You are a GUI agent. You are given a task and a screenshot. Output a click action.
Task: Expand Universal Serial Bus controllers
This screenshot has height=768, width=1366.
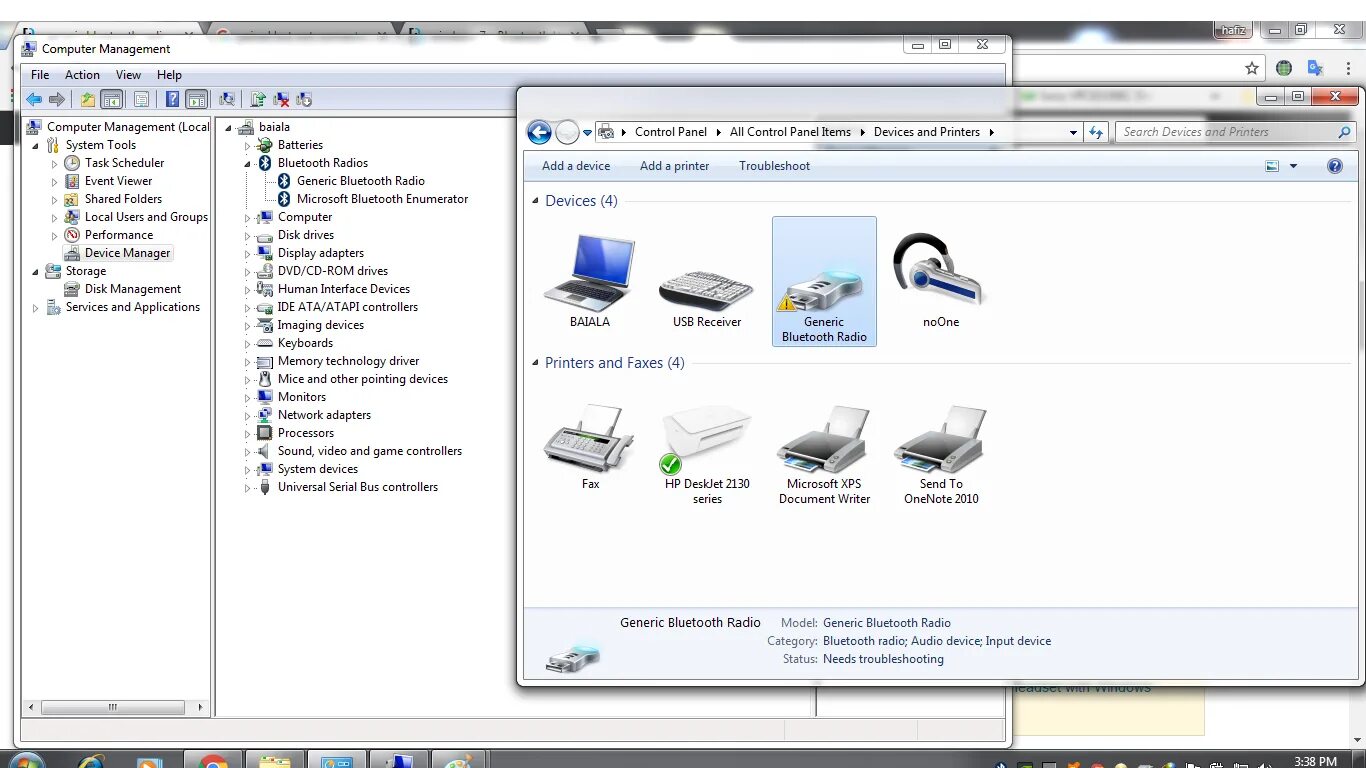pyautogui.click(x=248, y=487)
